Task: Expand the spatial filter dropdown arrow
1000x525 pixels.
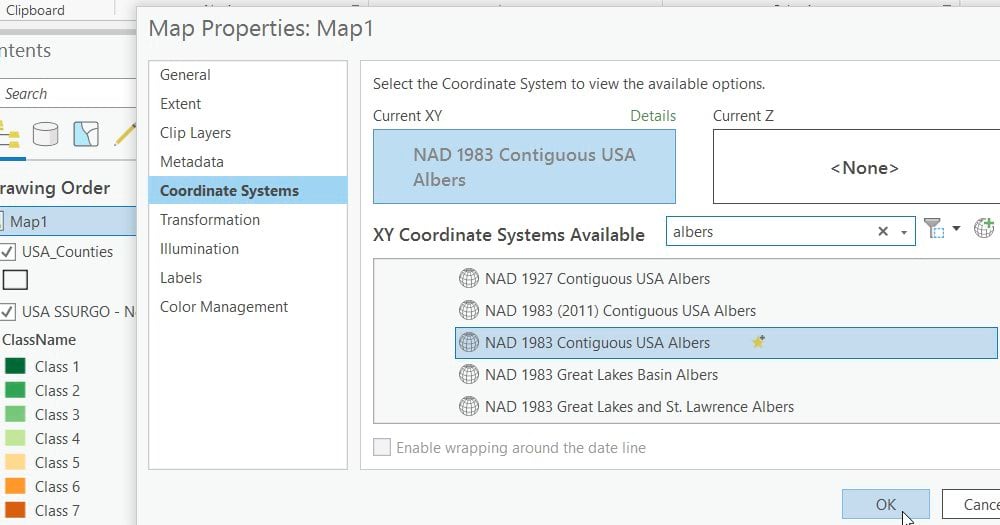Action: click(956, 229)
